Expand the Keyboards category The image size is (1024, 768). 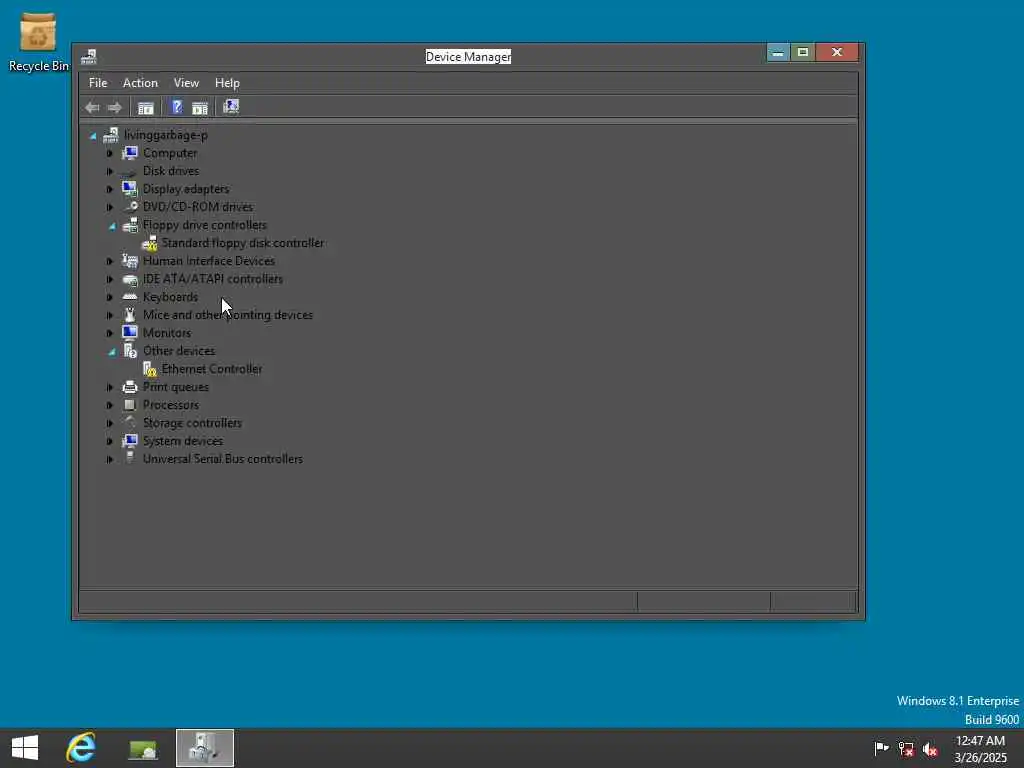point(110,297)
